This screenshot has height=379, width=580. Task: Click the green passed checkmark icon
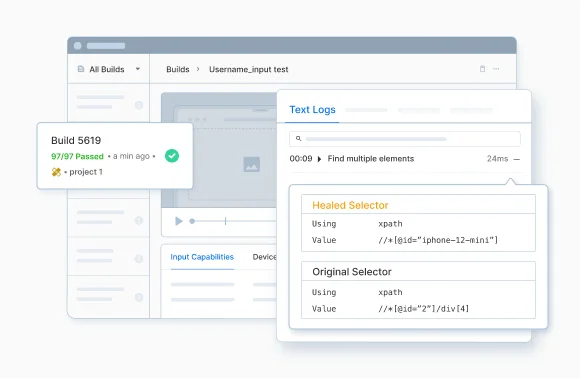(x=172, y=156)
